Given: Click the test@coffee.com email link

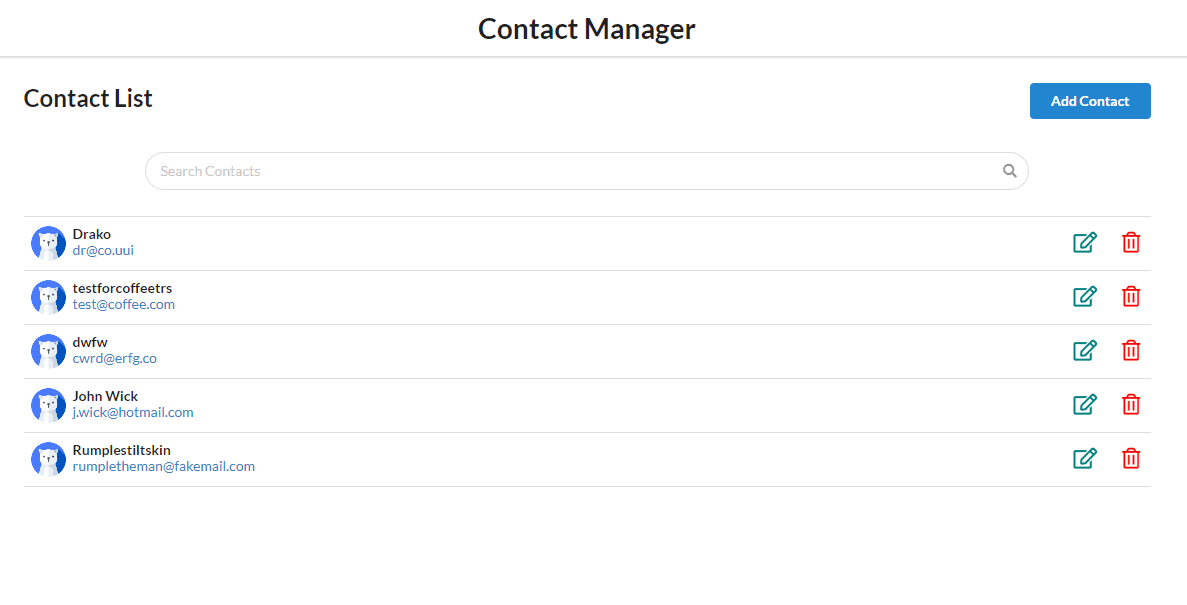Looking at the screenshot, I should (124, 305).
